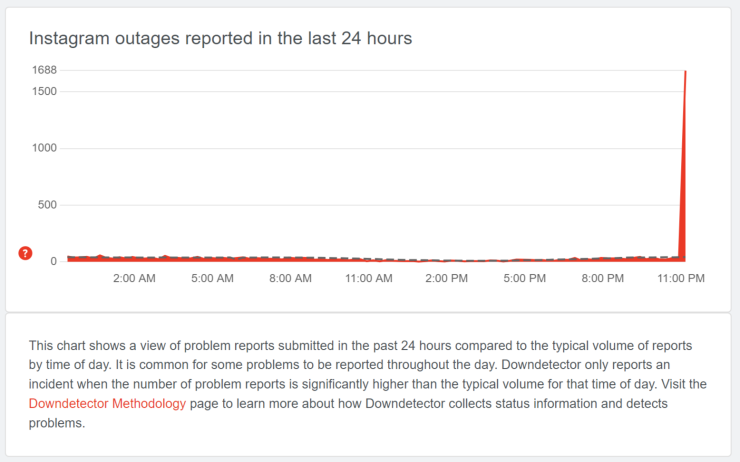Image resolution: width=740 pixels, height=462 pixels.
Task: Click the 0 y-axis baseline label
Action: click(54, 262)
